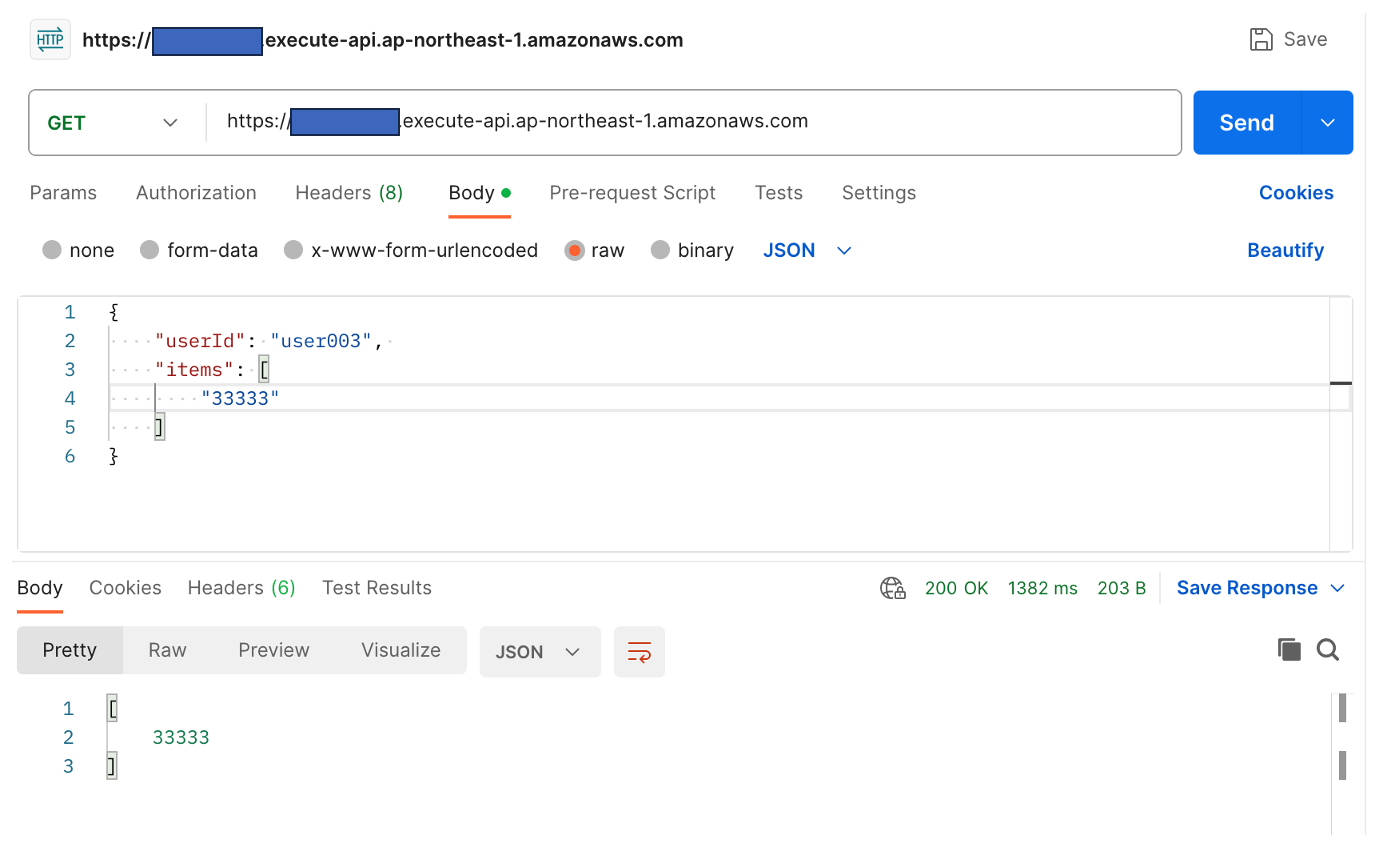Copy the response body to clipboard
The height and width of the screenshot is (859, 1383).
click(x=1289, y=650)
